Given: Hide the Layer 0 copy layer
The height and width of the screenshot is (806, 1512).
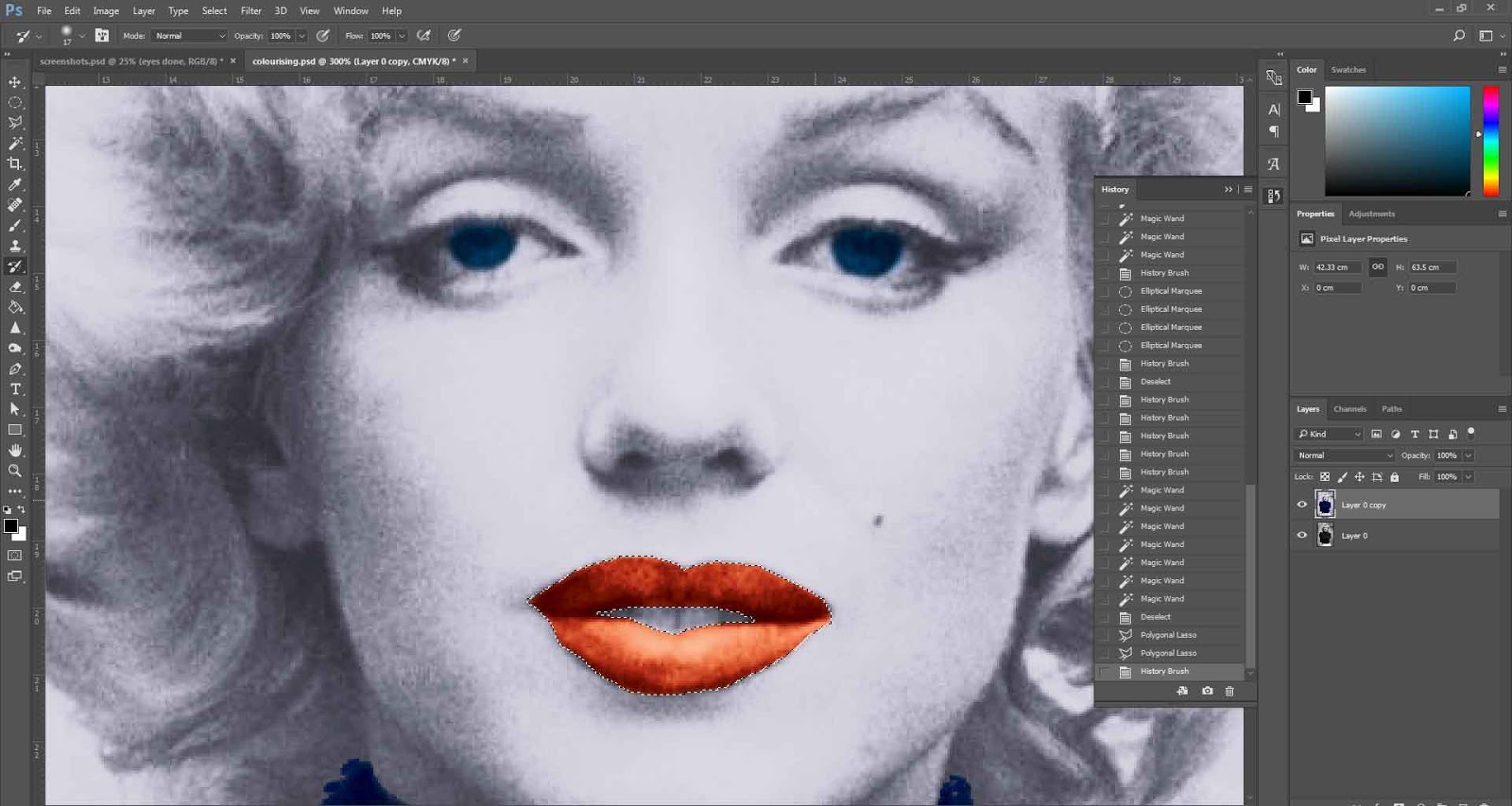Looking at the screenshot, I should [x=1301, y=505].
